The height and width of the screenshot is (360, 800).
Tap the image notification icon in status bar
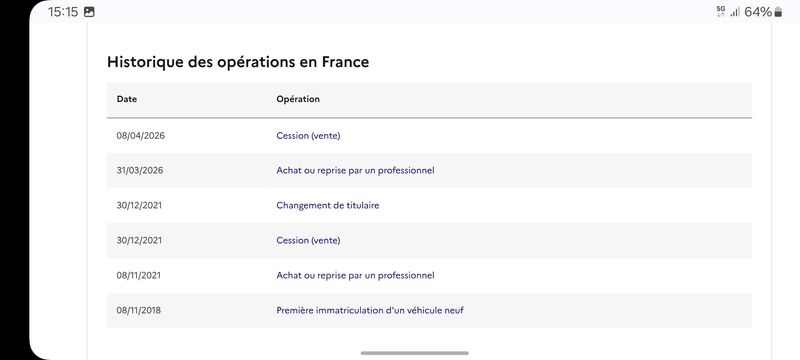89,12
